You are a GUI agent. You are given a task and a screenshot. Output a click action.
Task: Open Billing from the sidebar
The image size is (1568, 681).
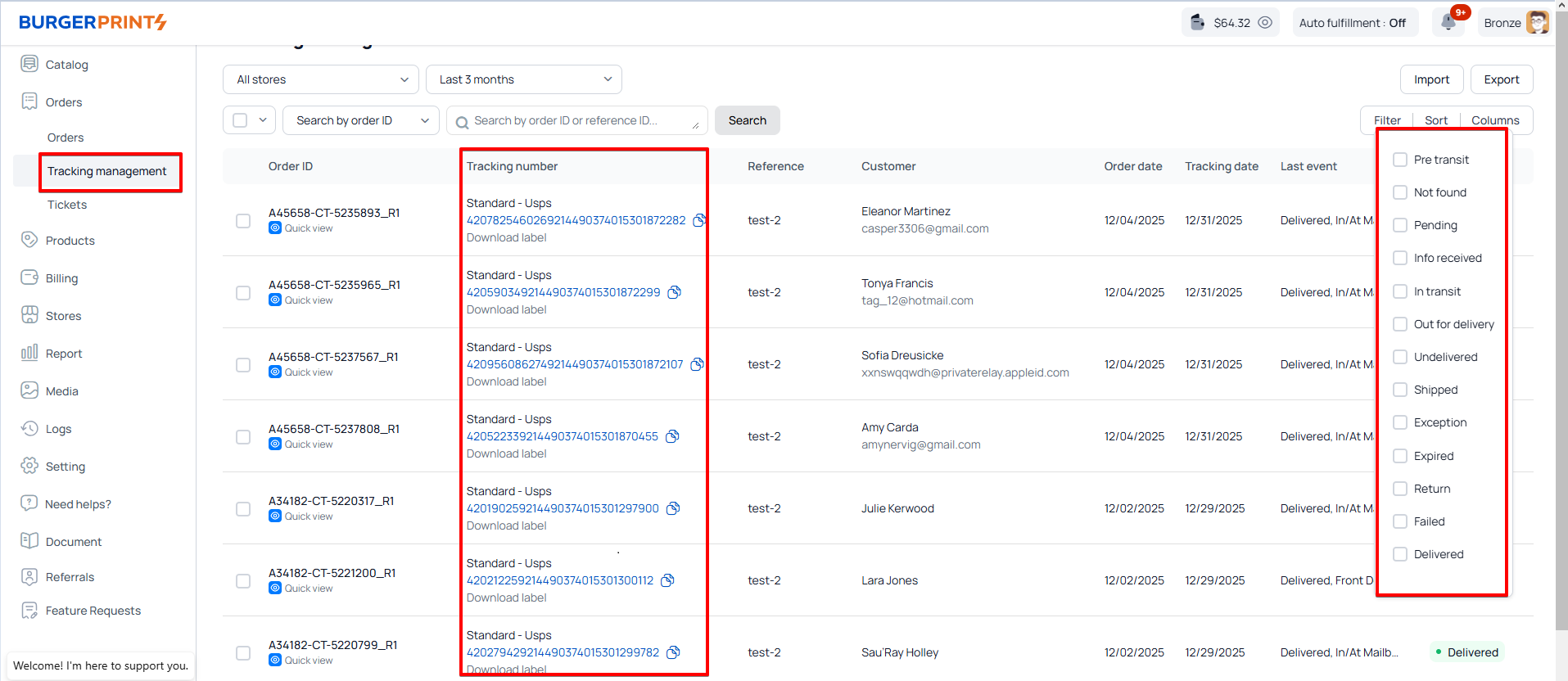[x=61, y=278]
